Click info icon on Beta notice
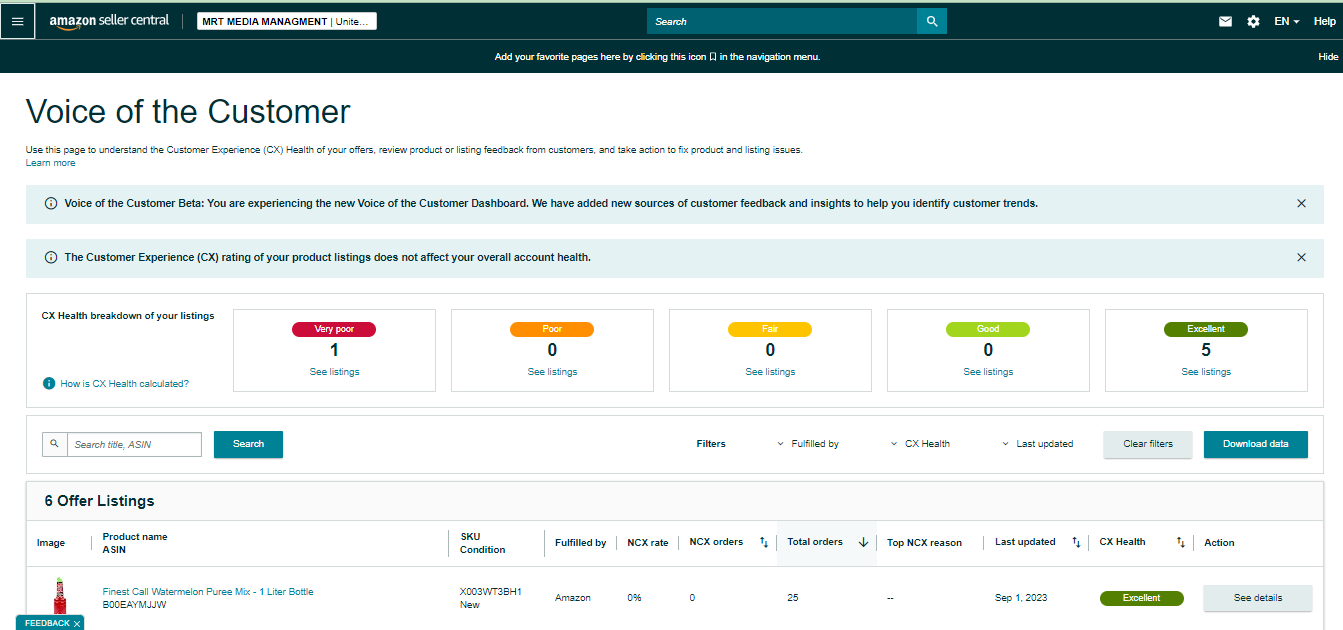1343x630 pixels. point(51,203)
